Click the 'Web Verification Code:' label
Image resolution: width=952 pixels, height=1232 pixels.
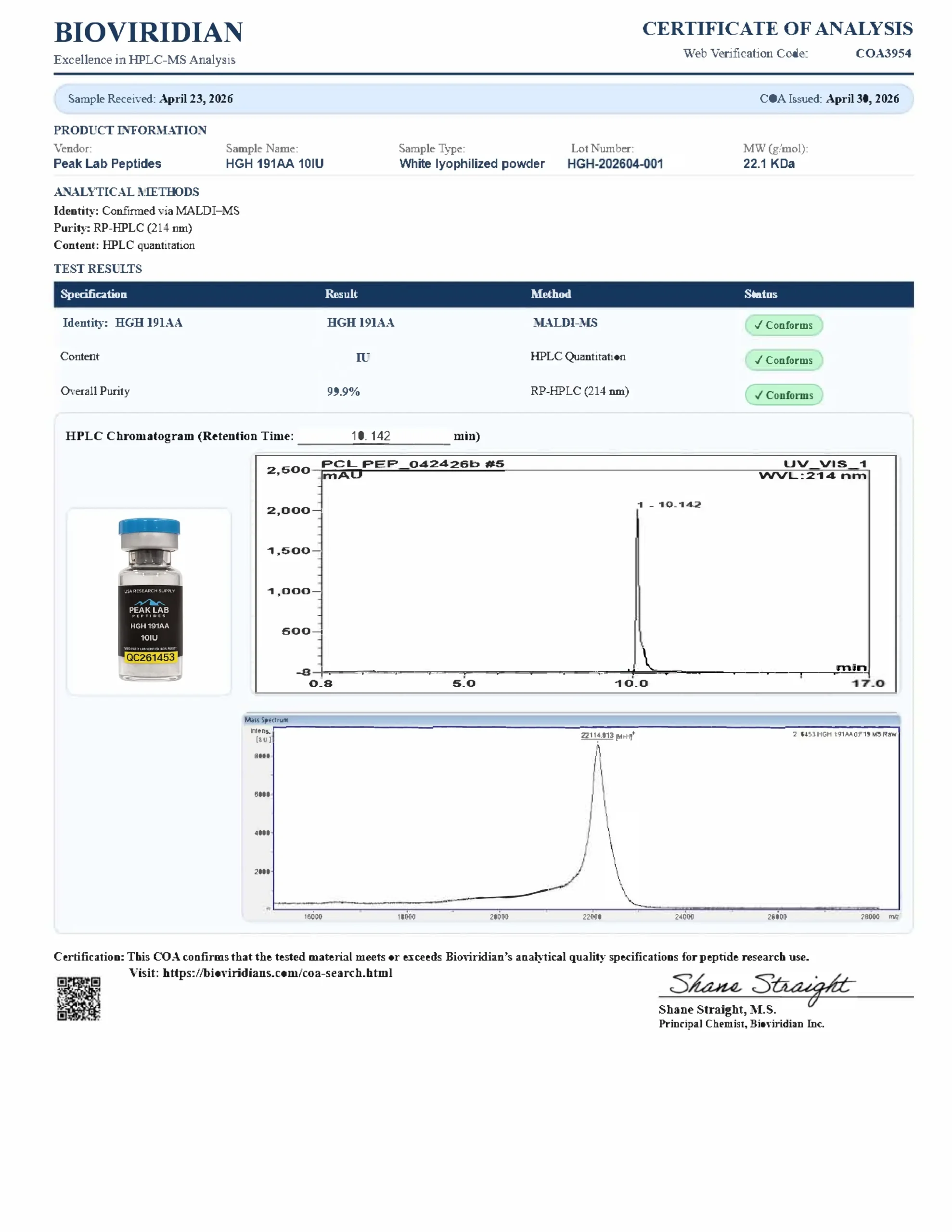746,53
